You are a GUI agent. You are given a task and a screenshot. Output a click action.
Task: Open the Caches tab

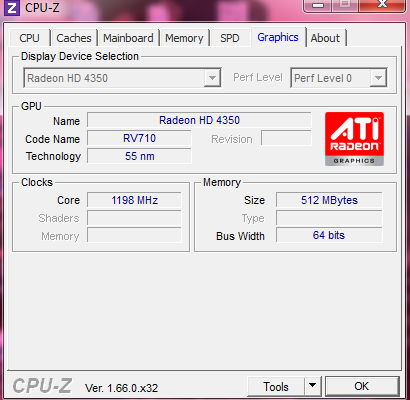[74, 38]
